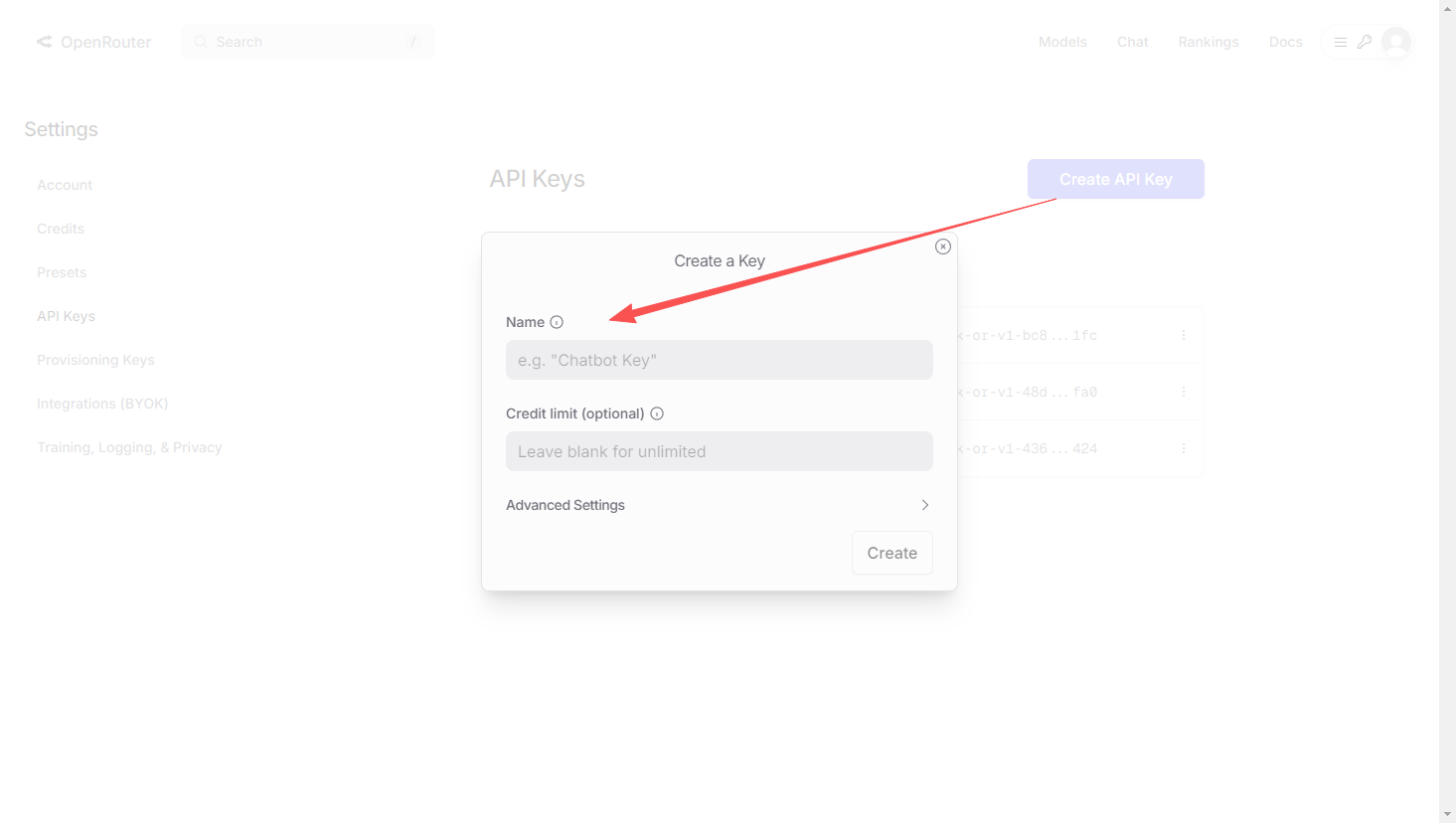Focus the Credit limit input field

pos(720,451)
